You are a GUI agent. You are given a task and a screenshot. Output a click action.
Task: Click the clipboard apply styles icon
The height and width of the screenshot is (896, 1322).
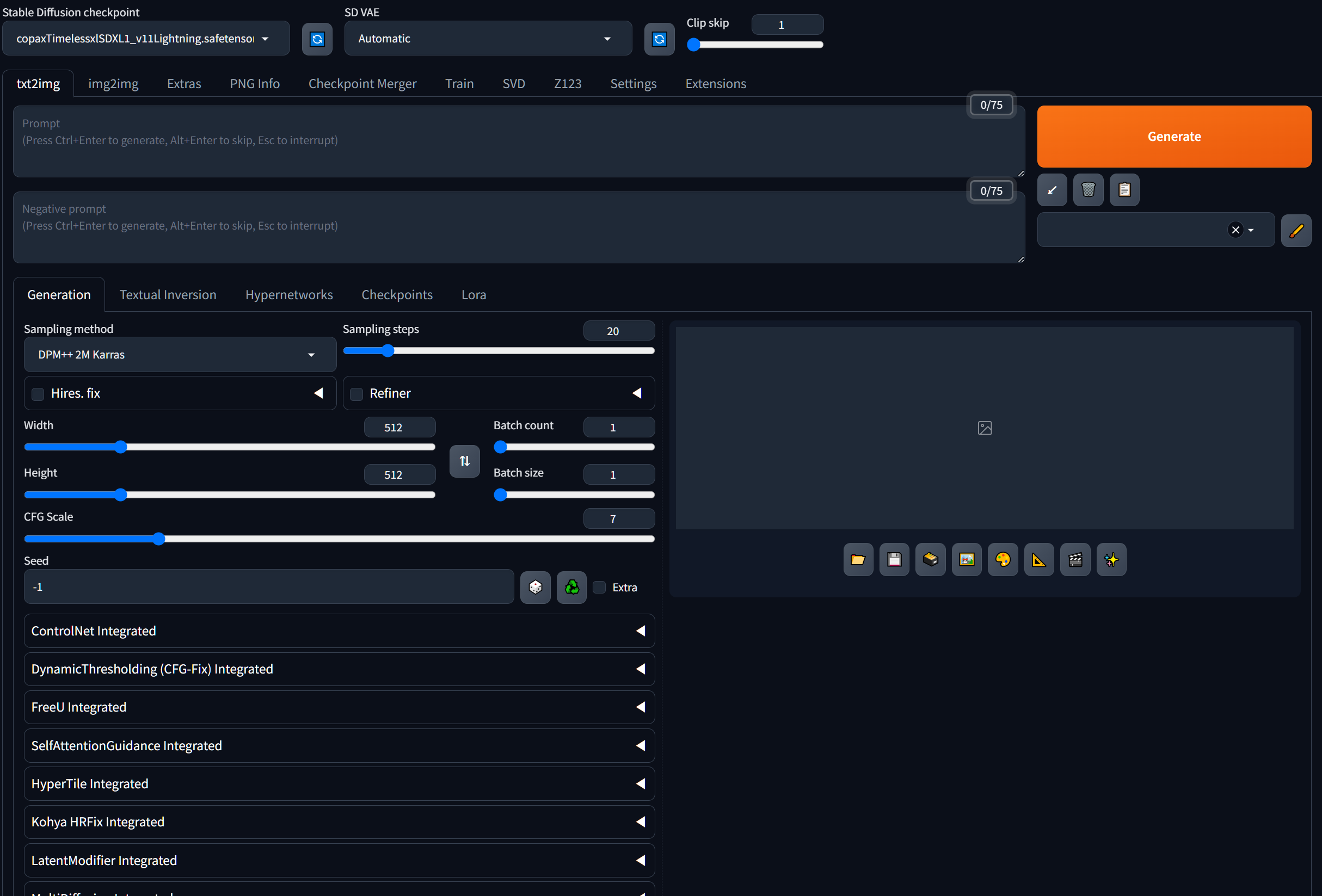[x=1124, y=189]
